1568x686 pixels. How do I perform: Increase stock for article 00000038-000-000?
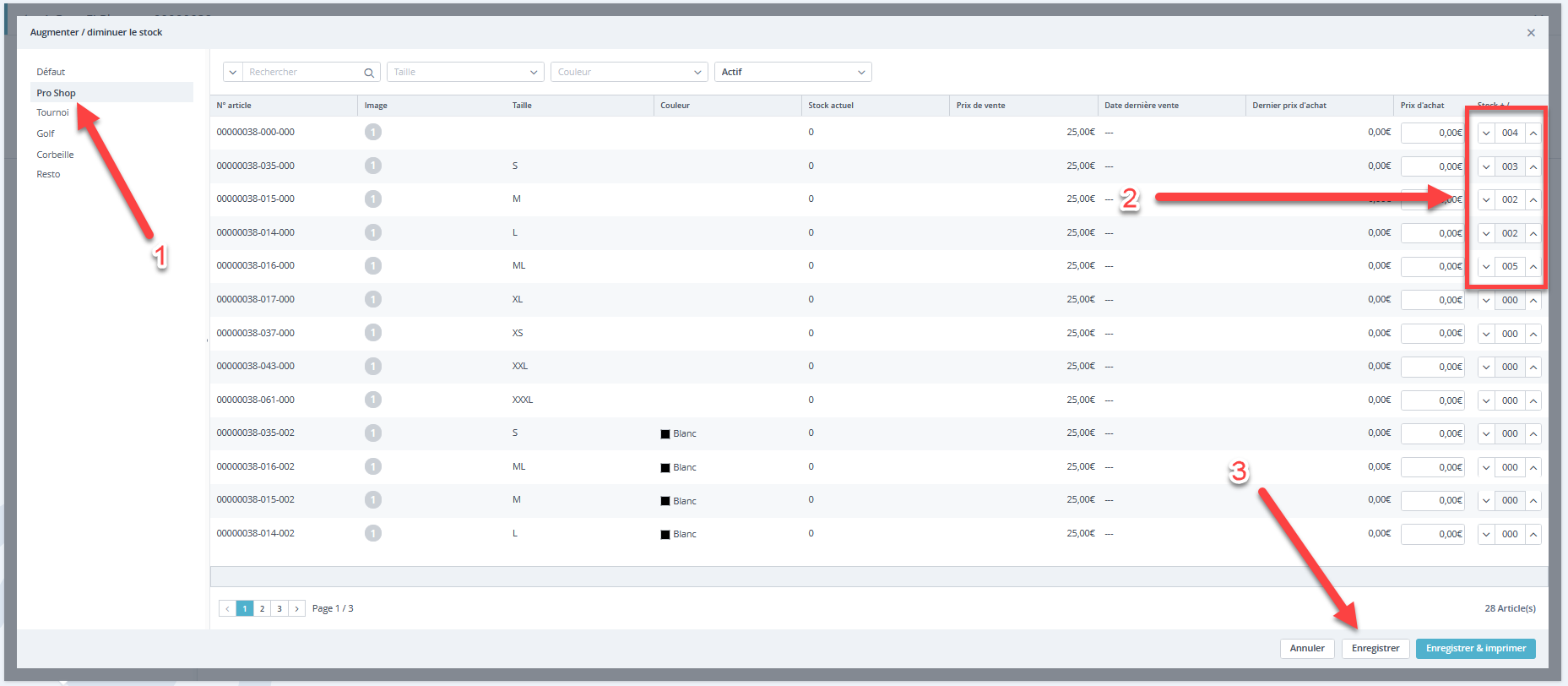[x=1533, y=133]
